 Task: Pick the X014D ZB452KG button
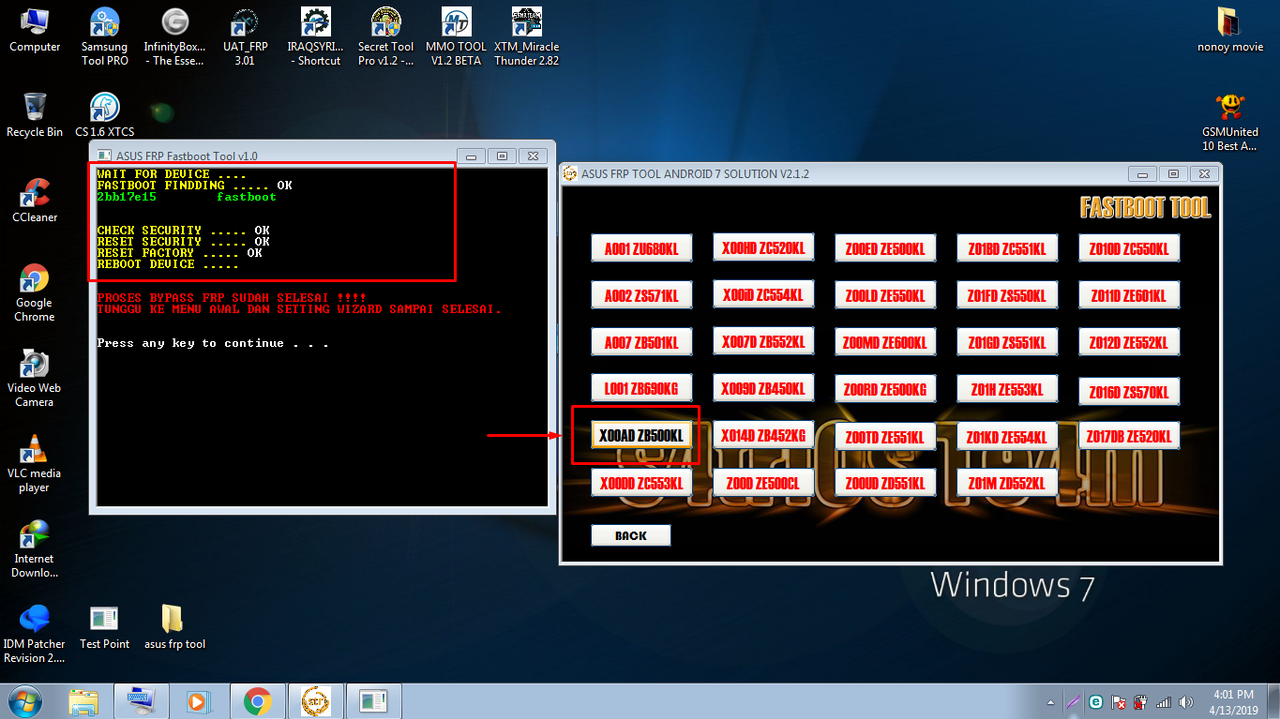[763, 434]
